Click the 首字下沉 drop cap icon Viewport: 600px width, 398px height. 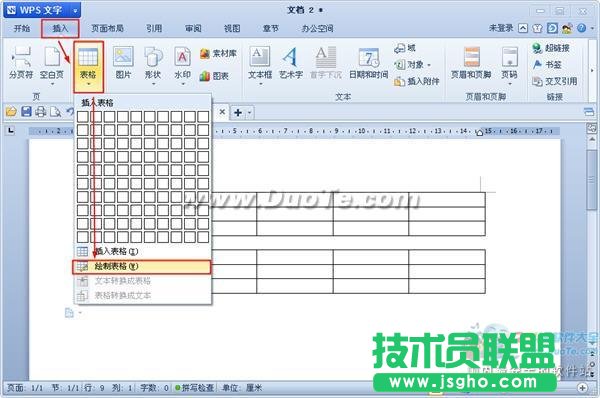coord(326,57)
